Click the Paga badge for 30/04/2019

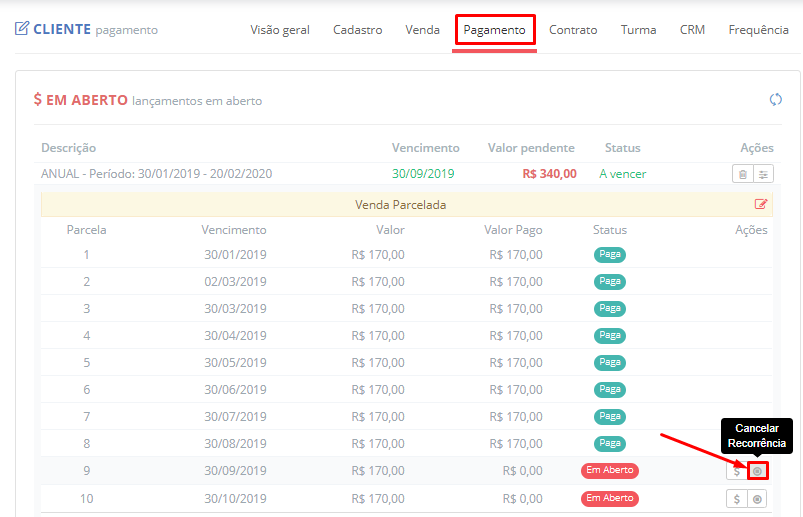click(x=610, y=336)
